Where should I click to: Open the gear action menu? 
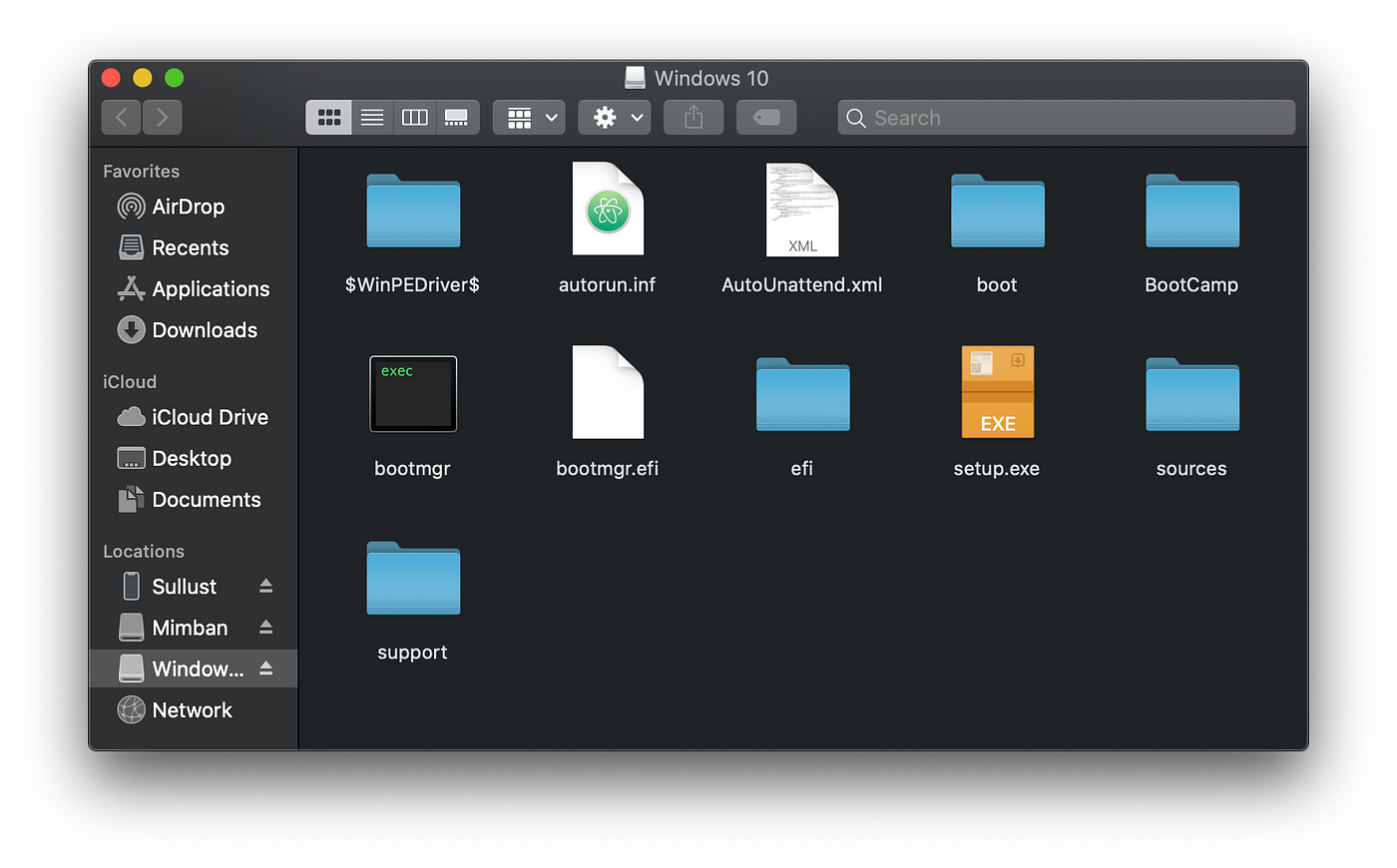tap(615, 118)
